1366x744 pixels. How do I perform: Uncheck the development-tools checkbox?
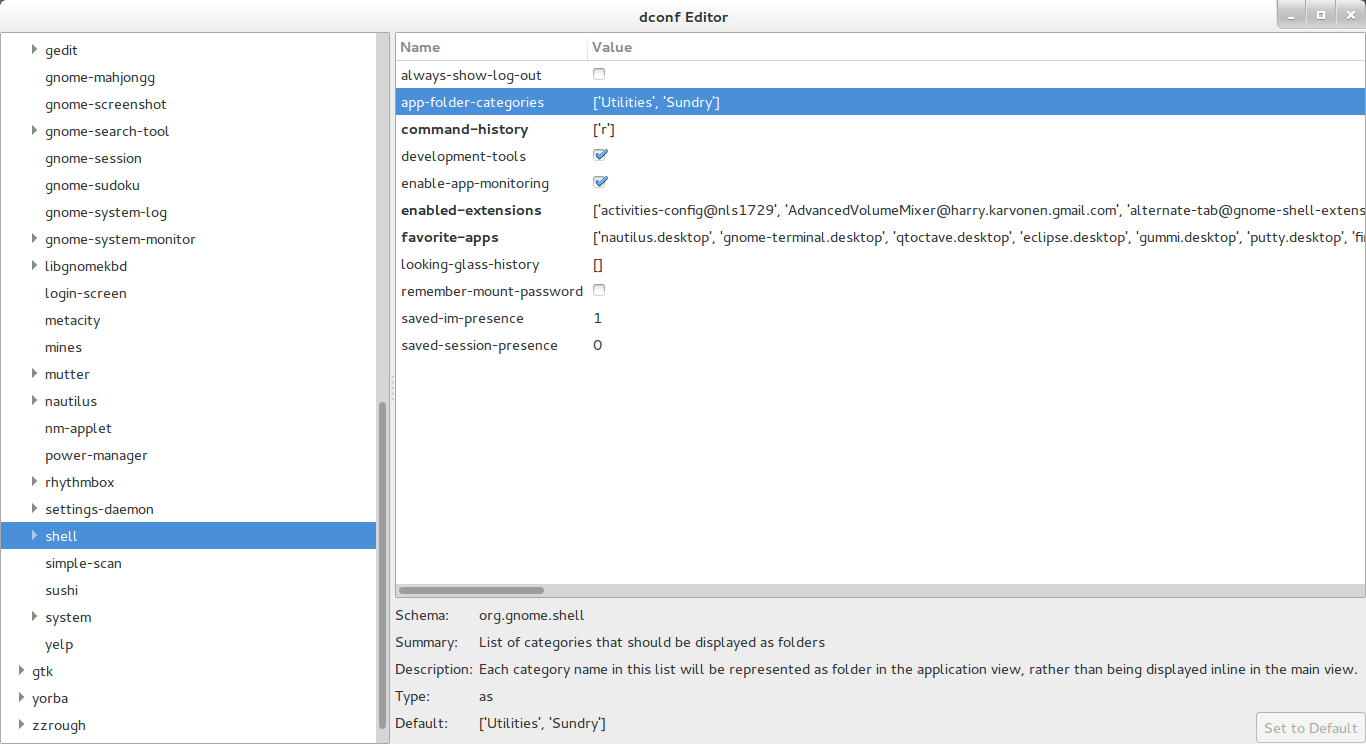[600, 155]
